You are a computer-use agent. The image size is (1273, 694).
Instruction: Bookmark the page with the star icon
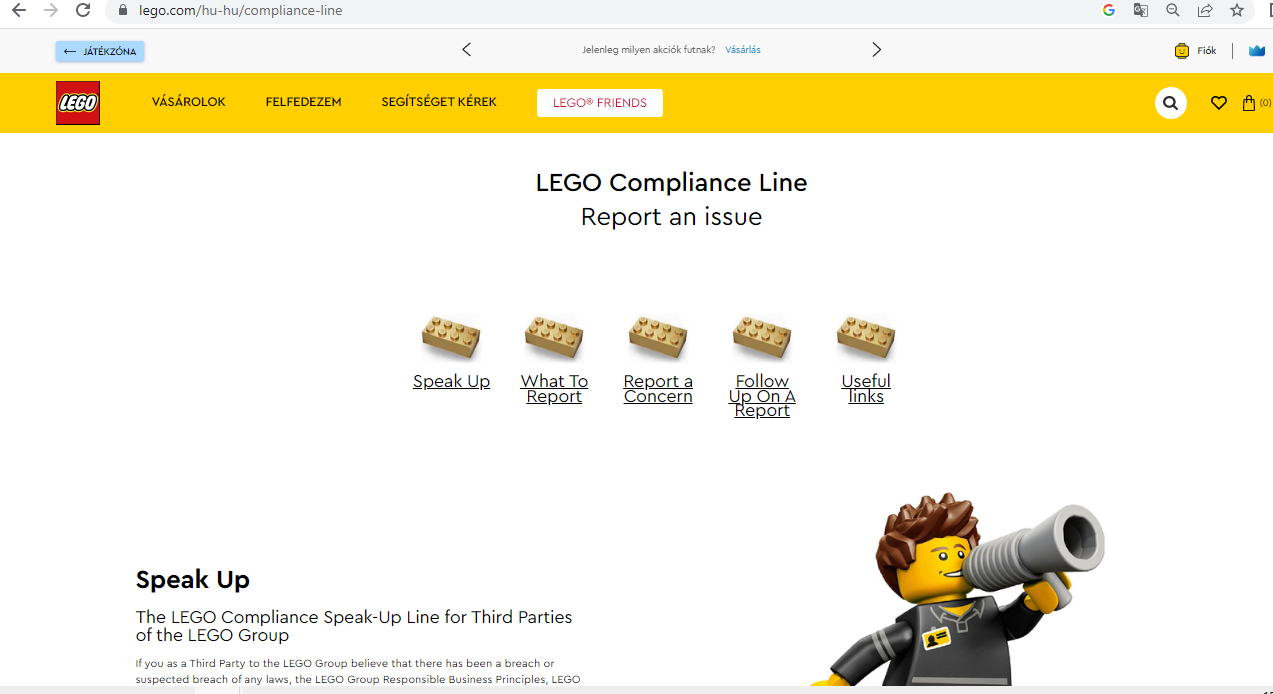(x=1237, y=11)
